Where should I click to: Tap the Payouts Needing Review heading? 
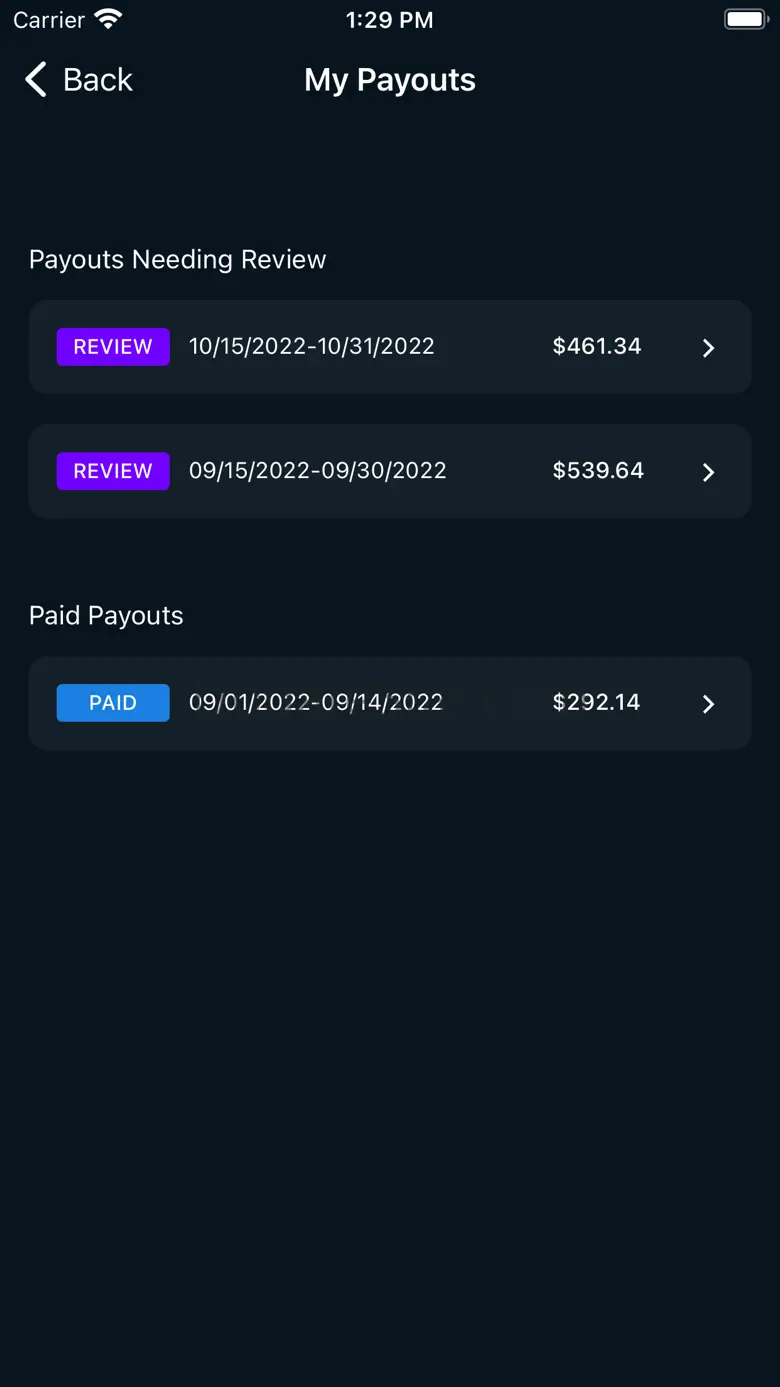[x=178, y=260]
